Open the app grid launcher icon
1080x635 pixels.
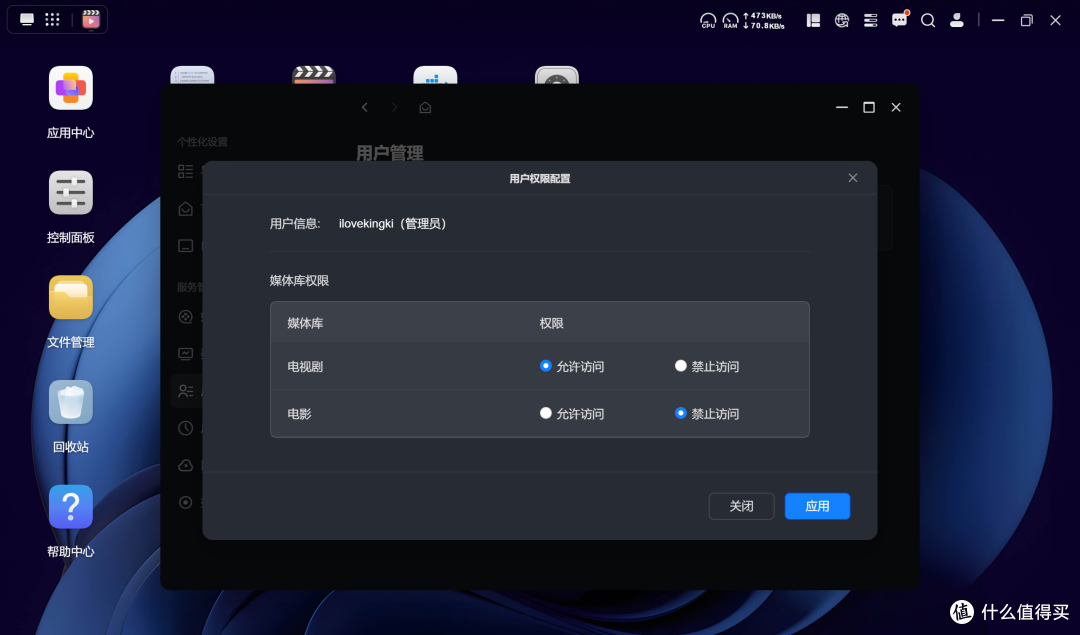coord(52,19)
